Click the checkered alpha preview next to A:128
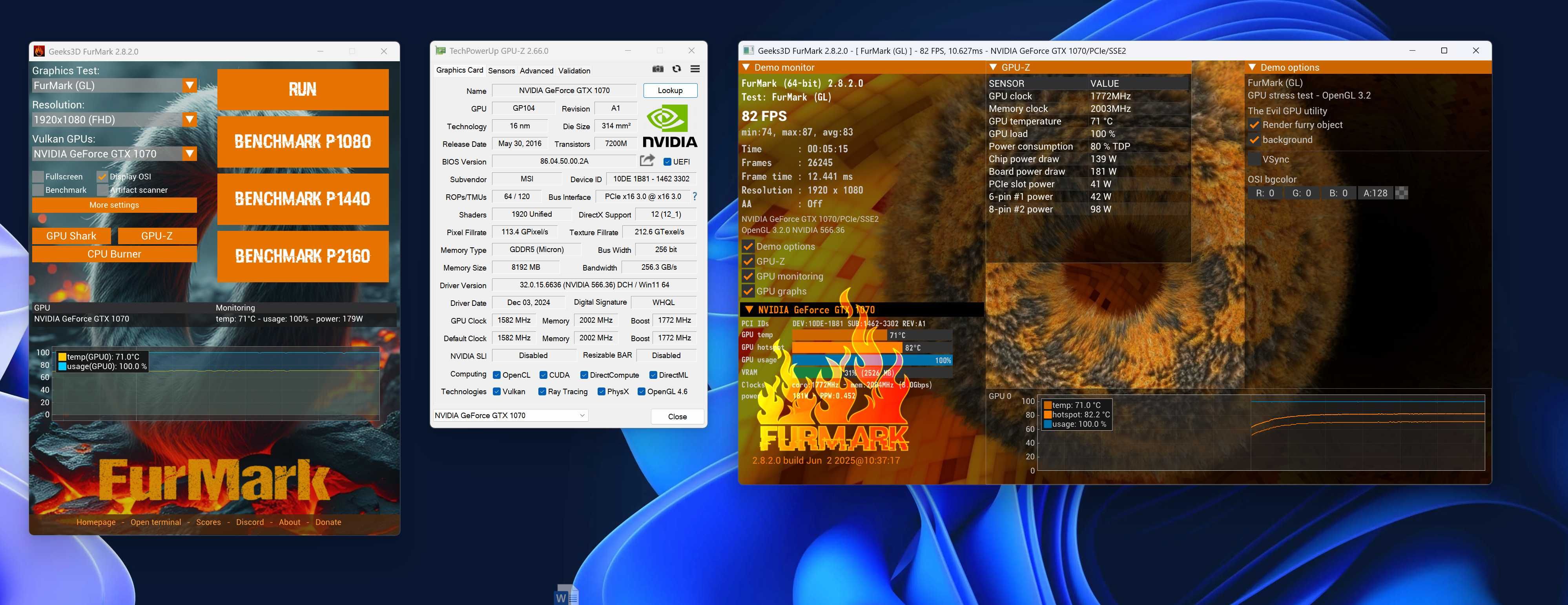The width and height of the screenshot is (1568, 605). click(x=1401, y=193)
